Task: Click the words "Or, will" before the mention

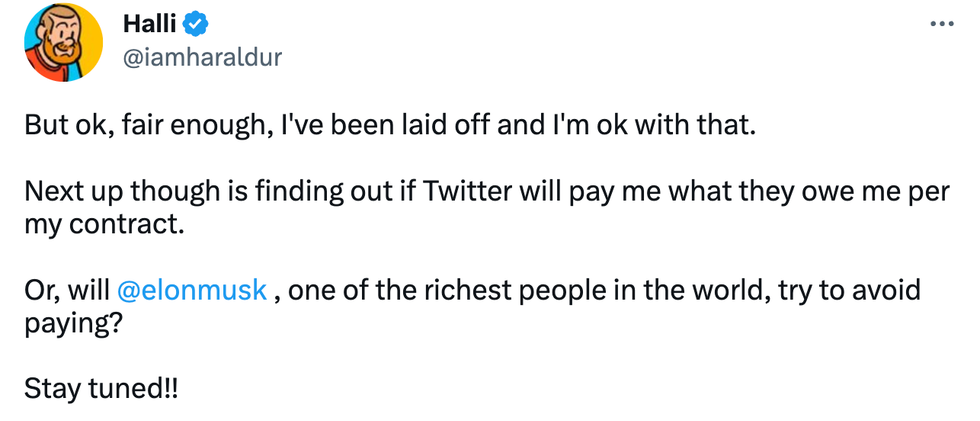Action: [x=67, y=291]
